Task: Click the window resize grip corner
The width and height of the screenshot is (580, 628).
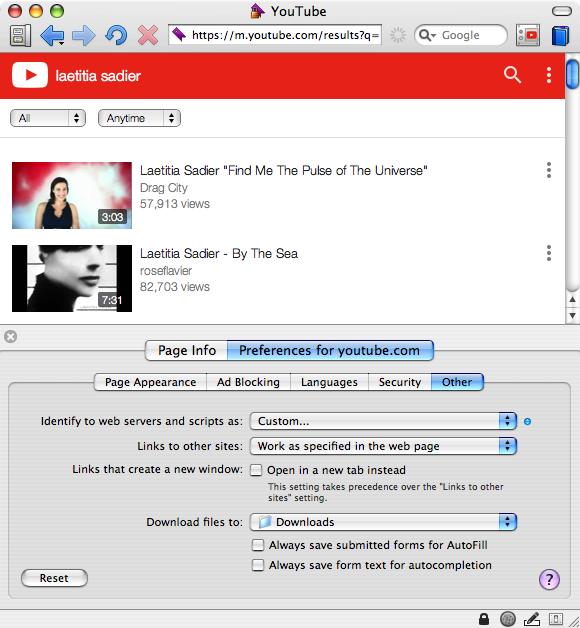Action: point(574,622)
